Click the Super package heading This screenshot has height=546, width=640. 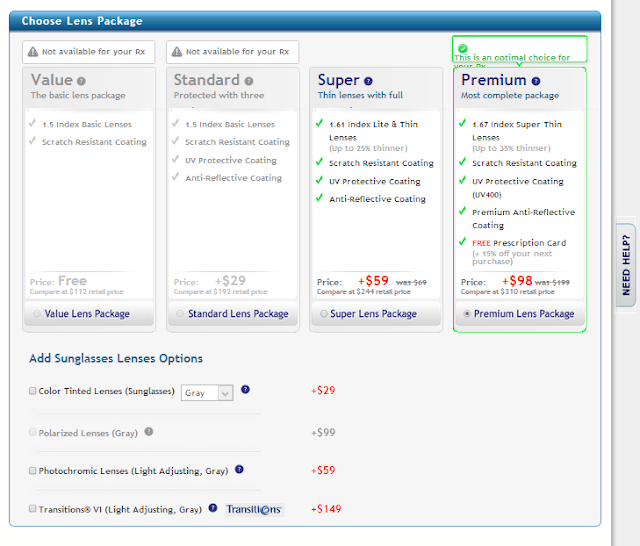click(x=338, y=80)
